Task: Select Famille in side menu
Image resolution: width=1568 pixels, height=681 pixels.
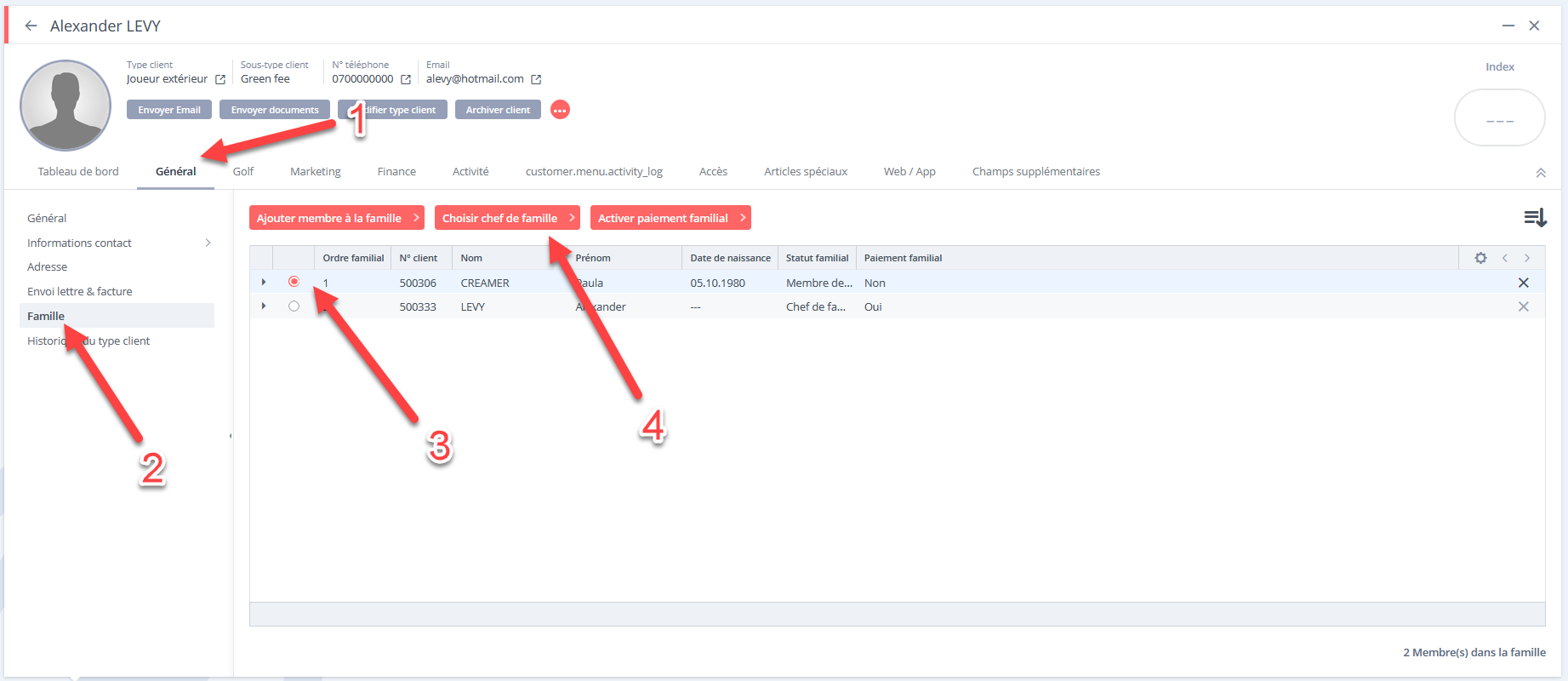Action: (x=117, y=316)
